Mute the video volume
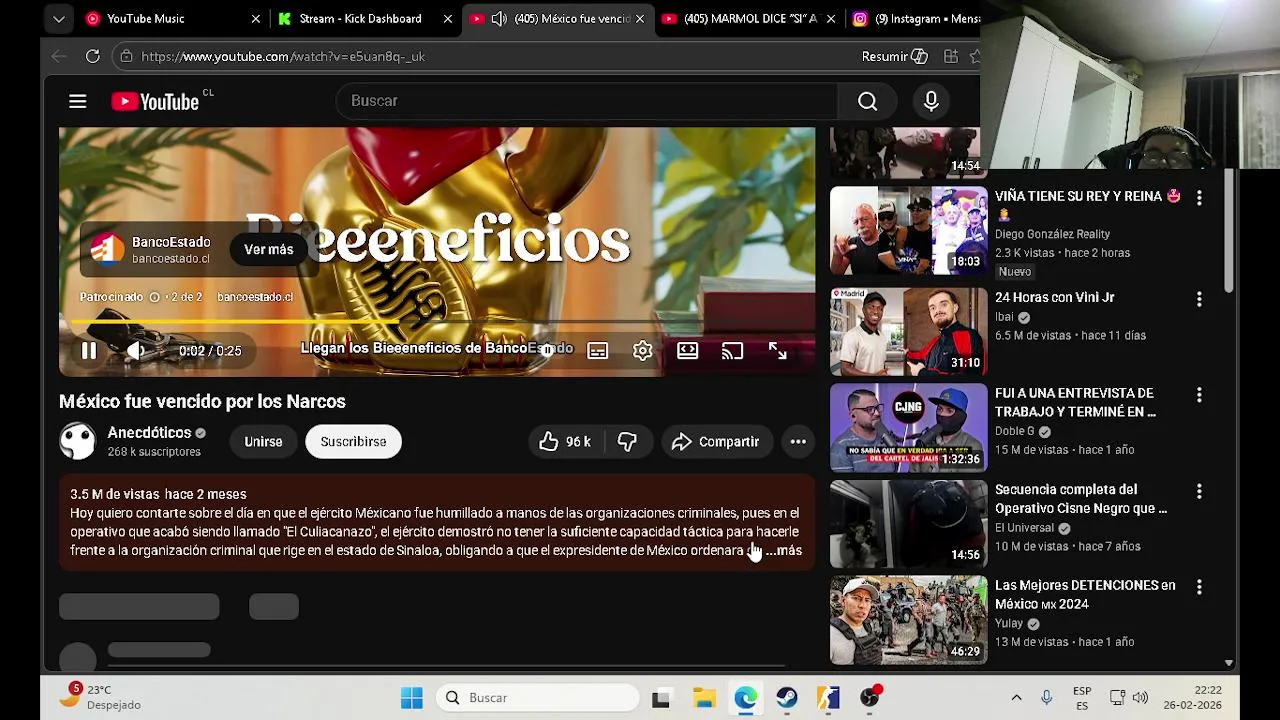 click(x=135, y=351)
